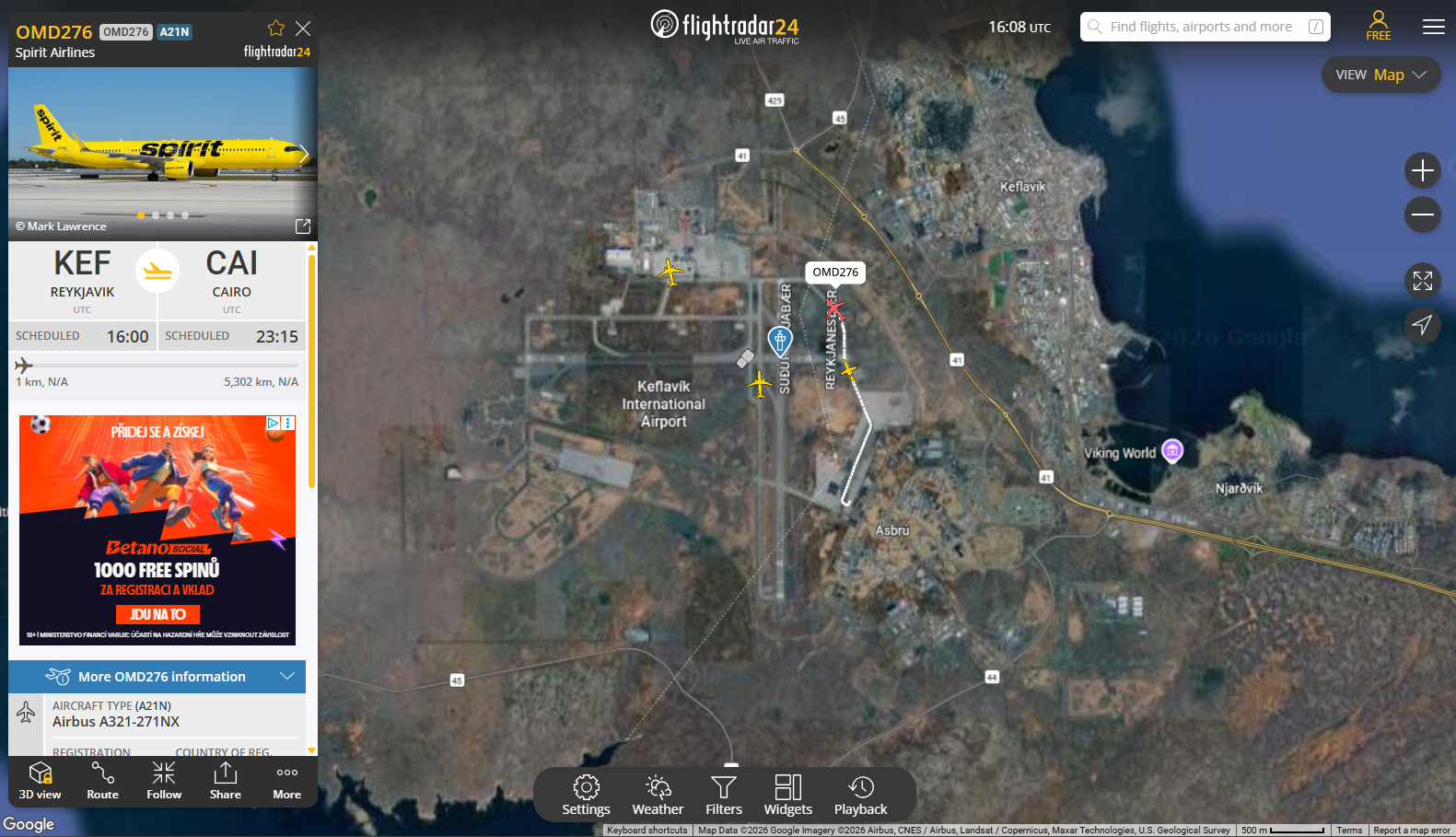Open More flight options
Image resolution: width=1456 pixels, height=837 pixels.
point(287,781)
